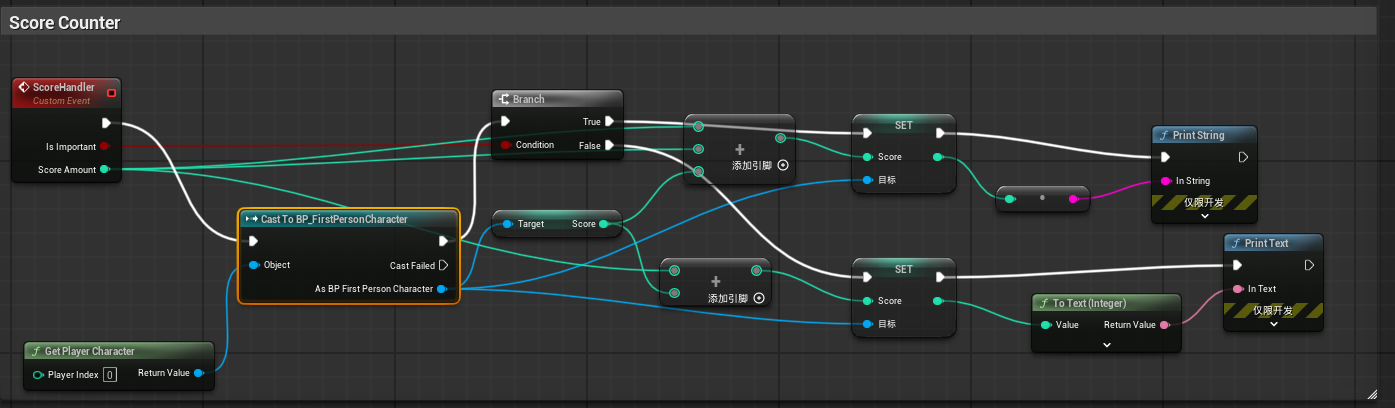Click the As BP First Person Character pin
The width and height of the screenshot is (1395, 408).
(x=442, y=289)
